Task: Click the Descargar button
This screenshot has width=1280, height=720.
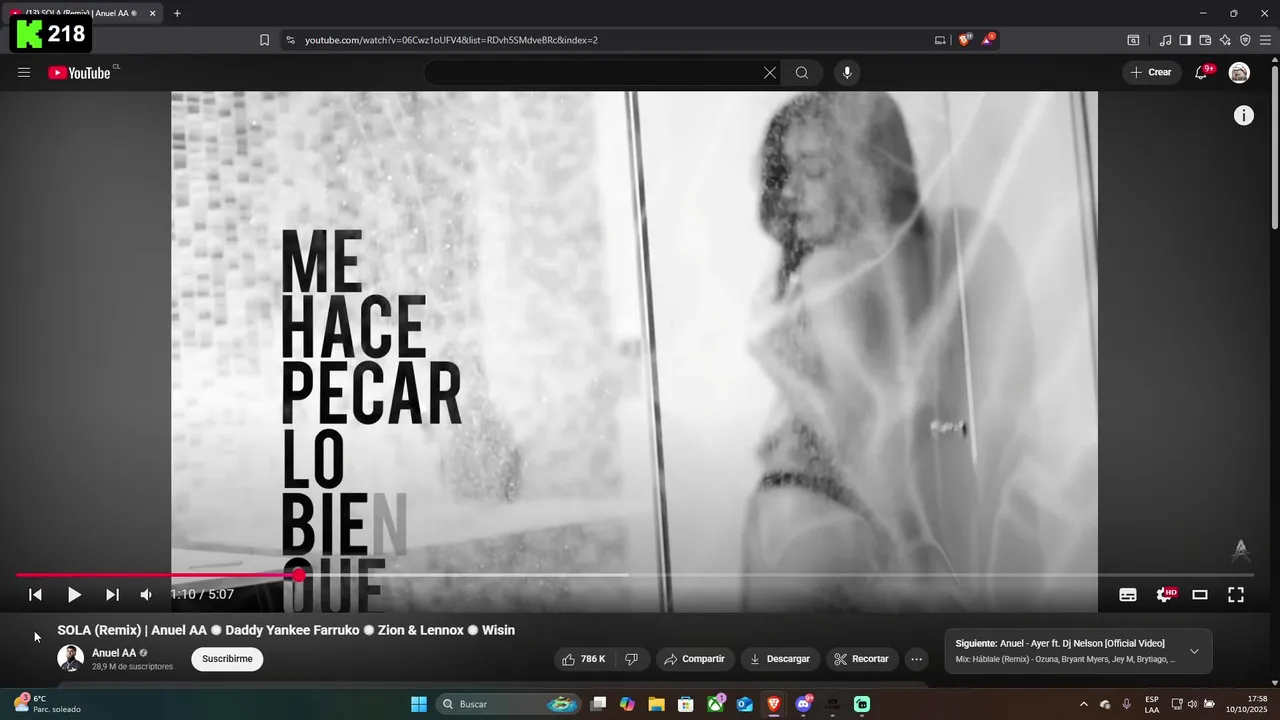Action: click(780, 659)
